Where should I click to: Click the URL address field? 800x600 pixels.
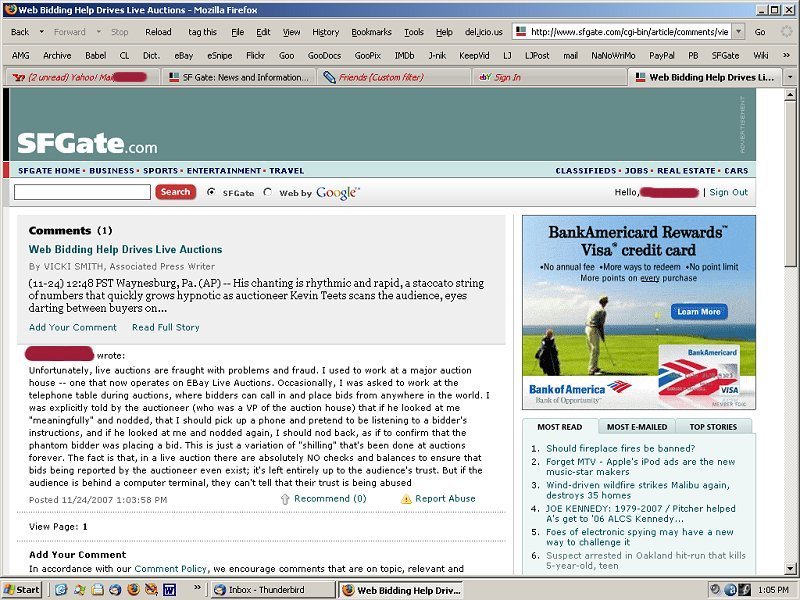629,32
